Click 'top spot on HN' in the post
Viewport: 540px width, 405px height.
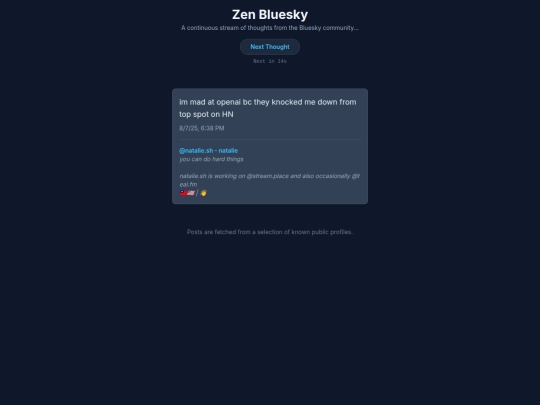tap(206, 114)
